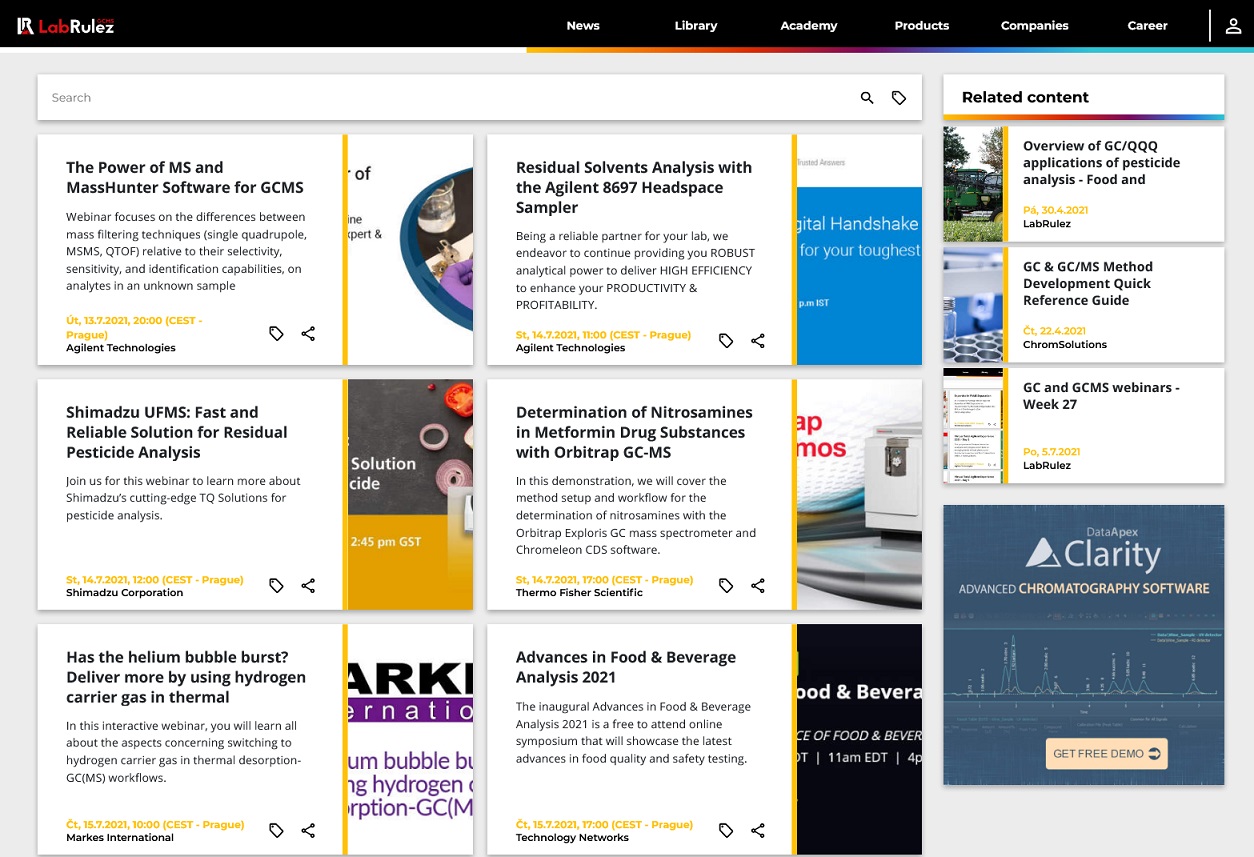The height and width of the screenshot is (857, 1254).
Task: Click 'Shimadzu Corporation' organizer text
Action: [x=125, y=593]
